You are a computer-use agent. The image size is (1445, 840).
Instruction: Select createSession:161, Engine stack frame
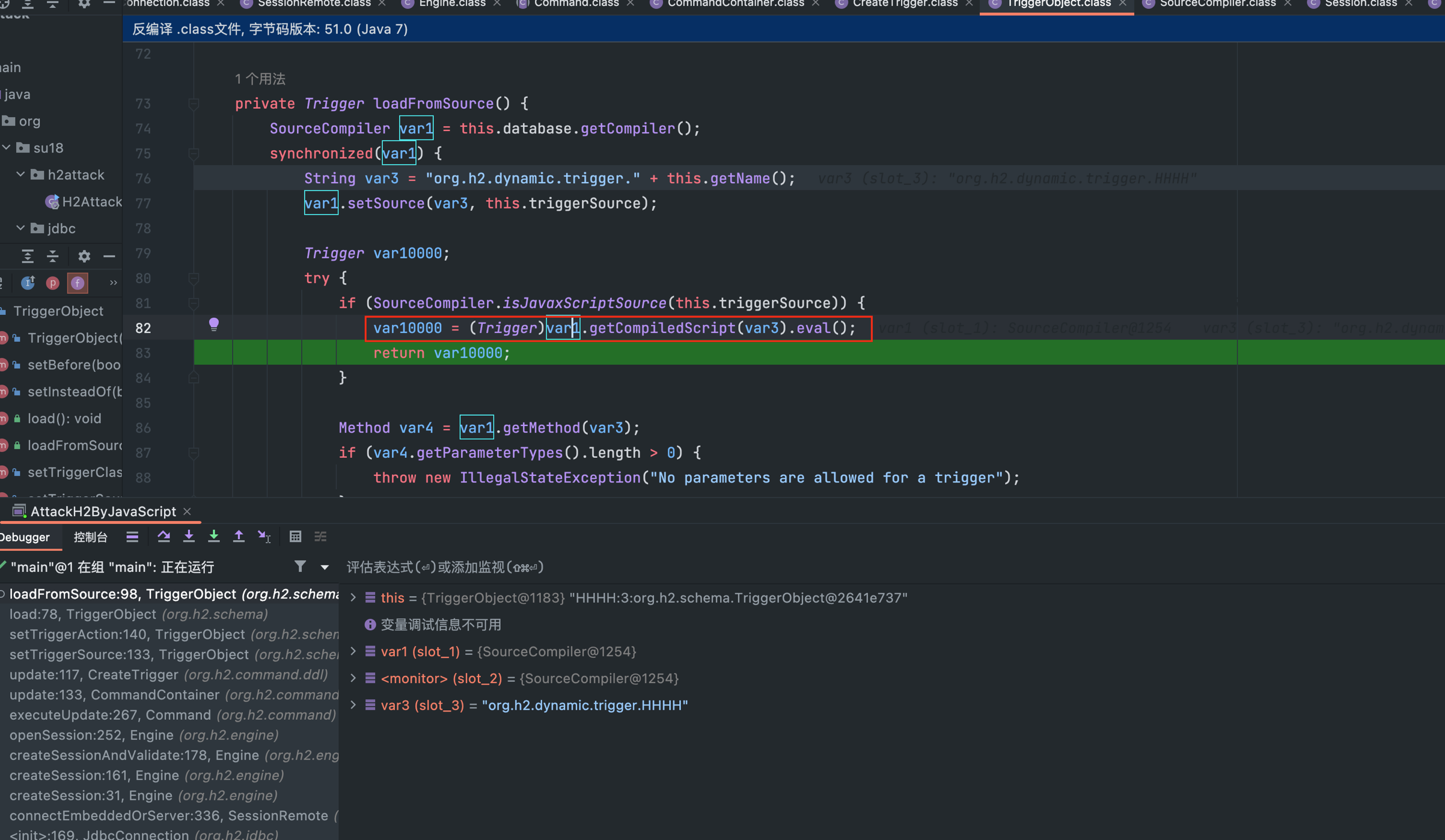click(170, 775)
